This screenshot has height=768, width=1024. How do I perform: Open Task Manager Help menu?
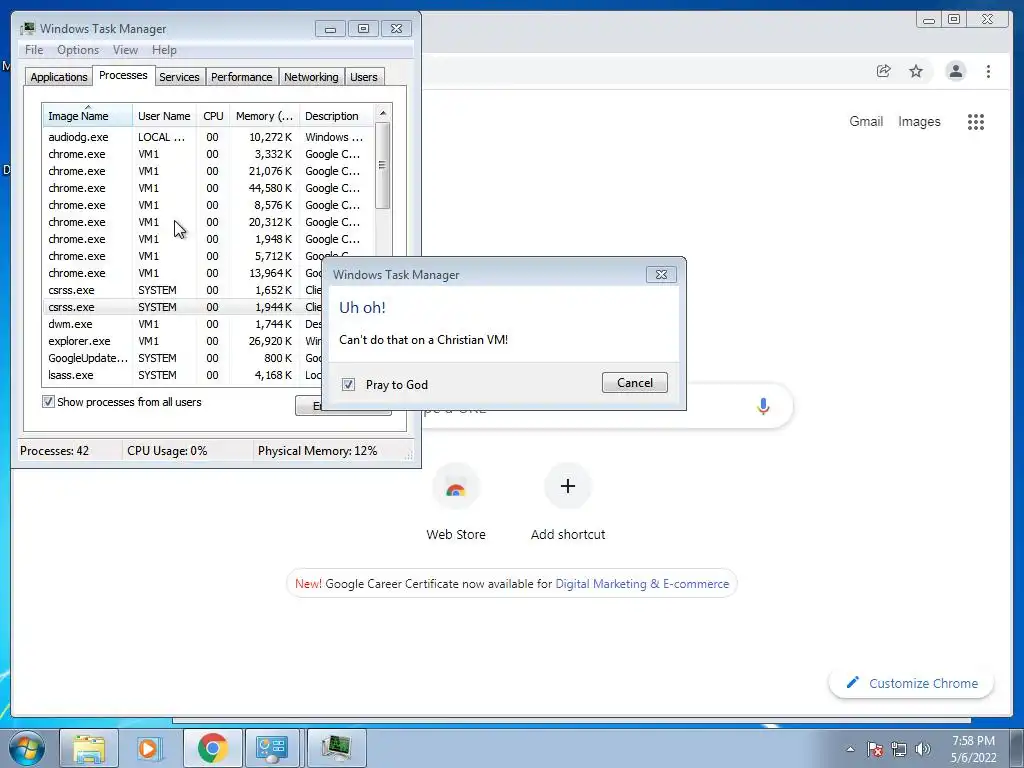(164, 50)
